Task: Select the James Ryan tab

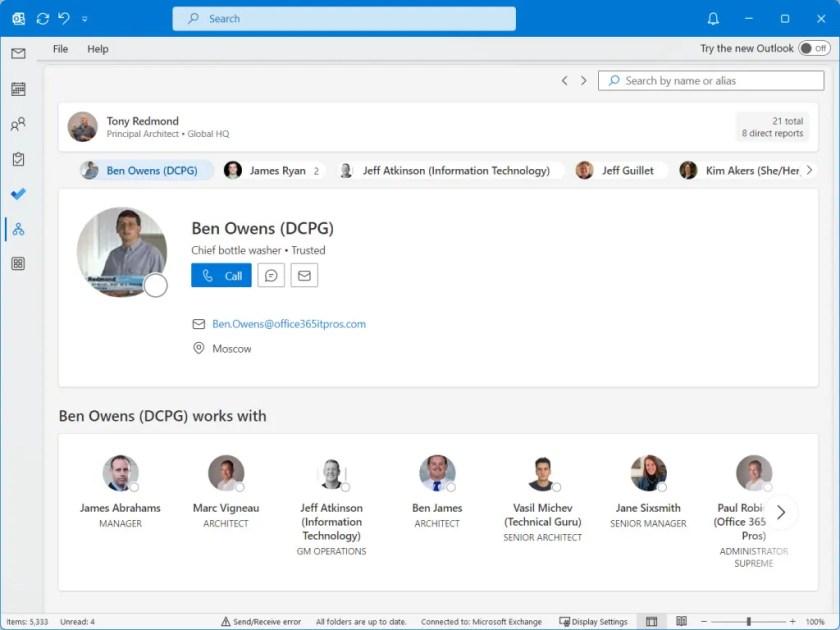Action: (274, 170)
